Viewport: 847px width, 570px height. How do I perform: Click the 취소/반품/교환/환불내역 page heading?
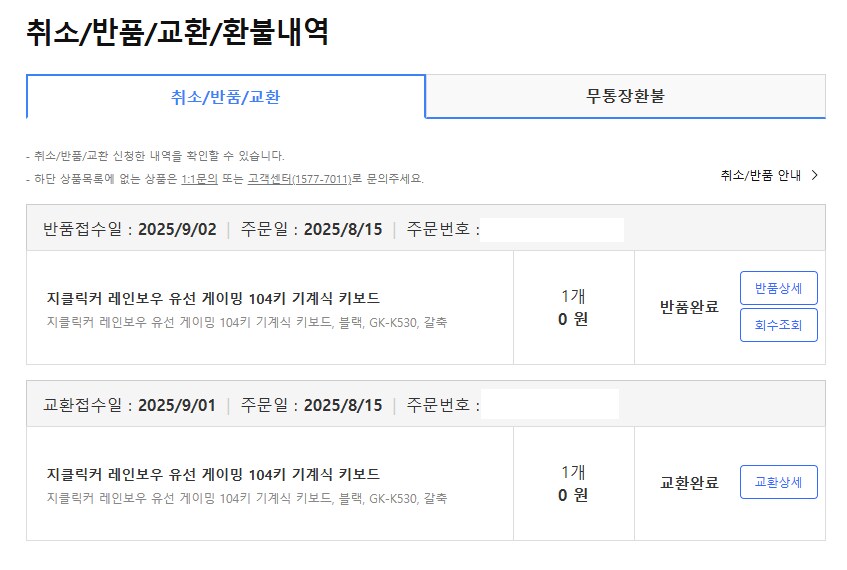[177, 32]
